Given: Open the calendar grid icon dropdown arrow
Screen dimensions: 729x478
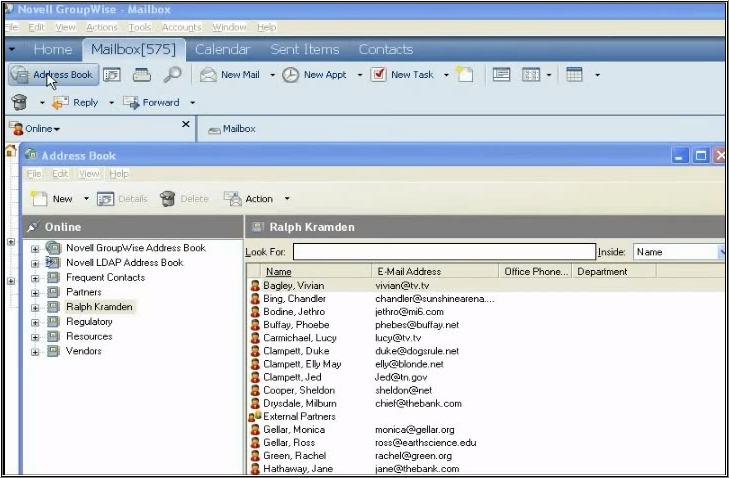Looking at the screenshot, I should [x=597, y=75].
